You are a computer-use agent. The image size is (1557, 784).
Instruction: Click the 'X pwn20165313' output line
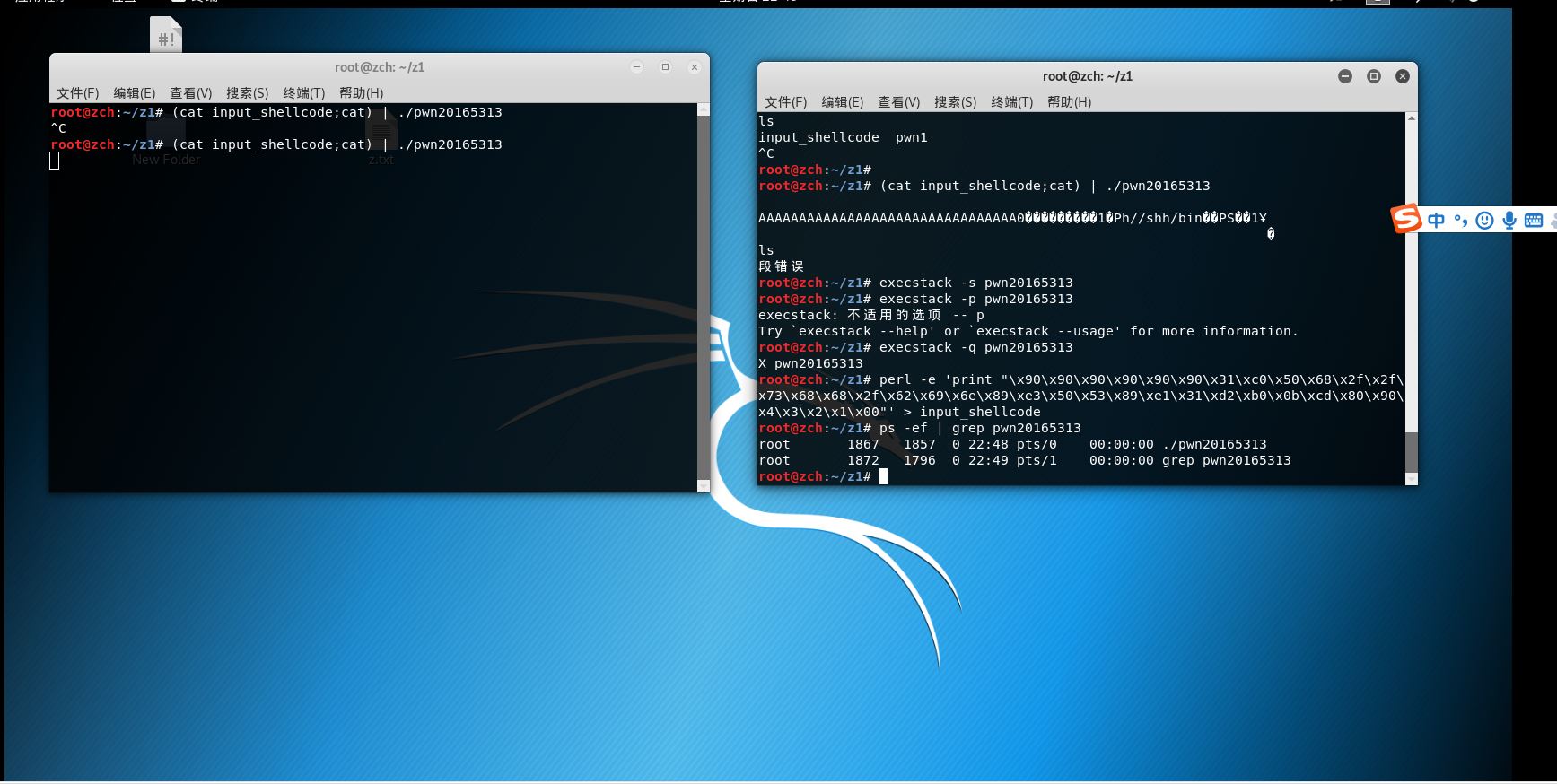pyautogui.click(x=810, y=363)
